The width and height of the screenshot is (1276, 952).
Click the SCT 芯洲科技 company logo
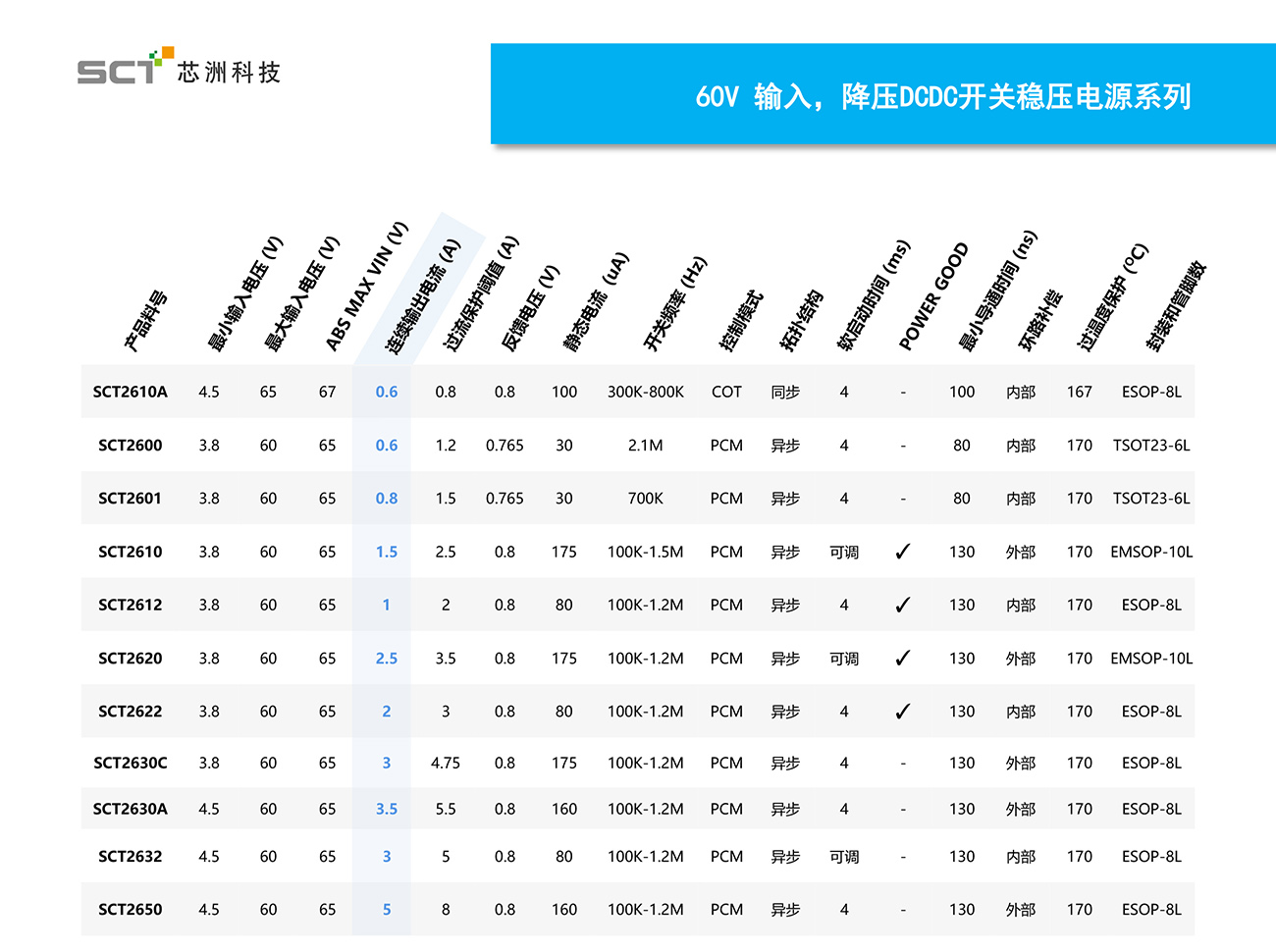(x=179, y=67)
